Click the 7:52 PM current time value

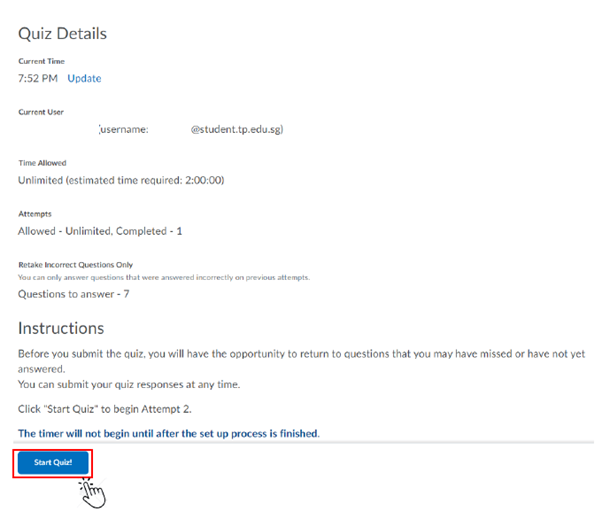[x=38, y=78]
